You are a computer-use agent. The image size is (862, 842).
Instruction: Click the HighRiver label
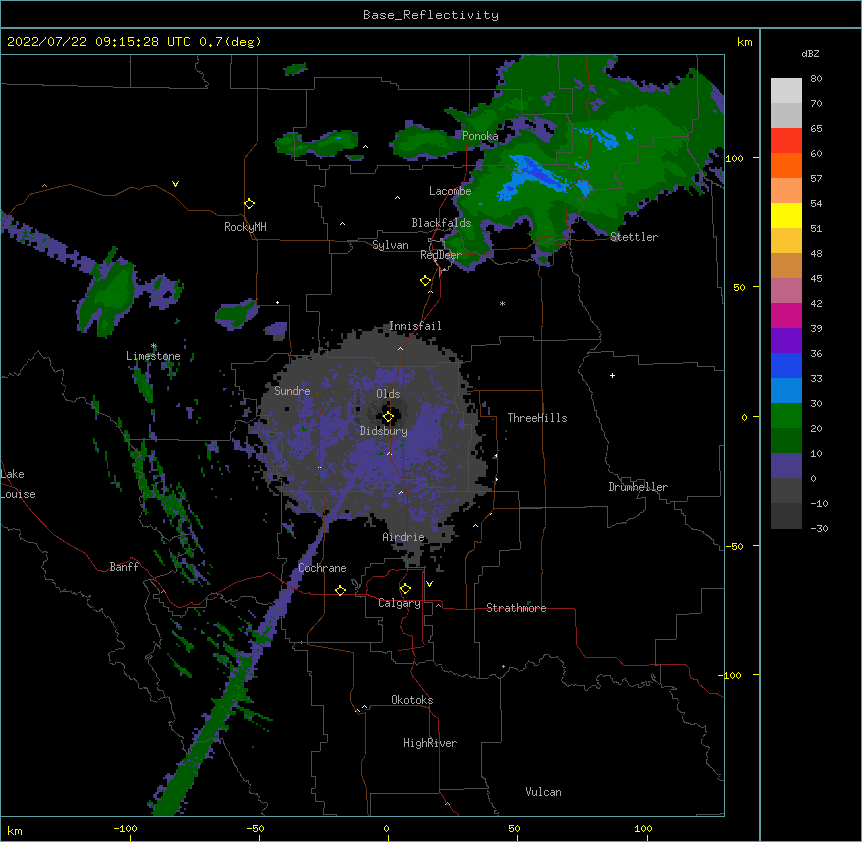coord(430,743)
